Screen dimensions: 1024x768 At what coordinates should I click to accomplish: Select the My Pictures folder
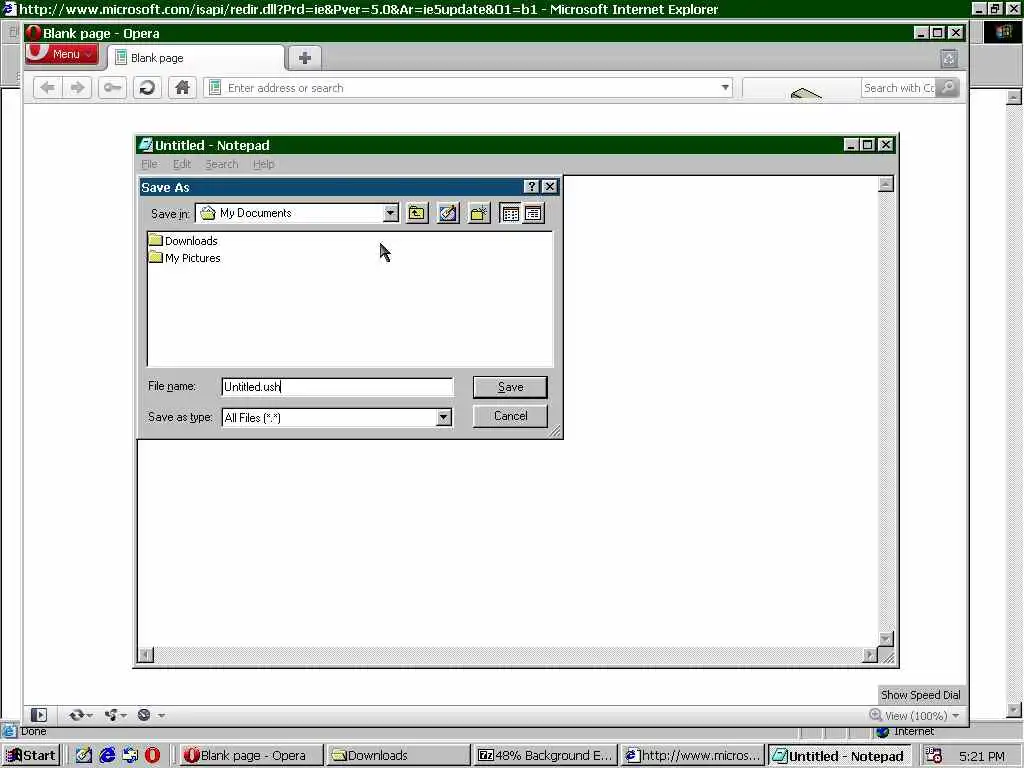pos(184,258)
